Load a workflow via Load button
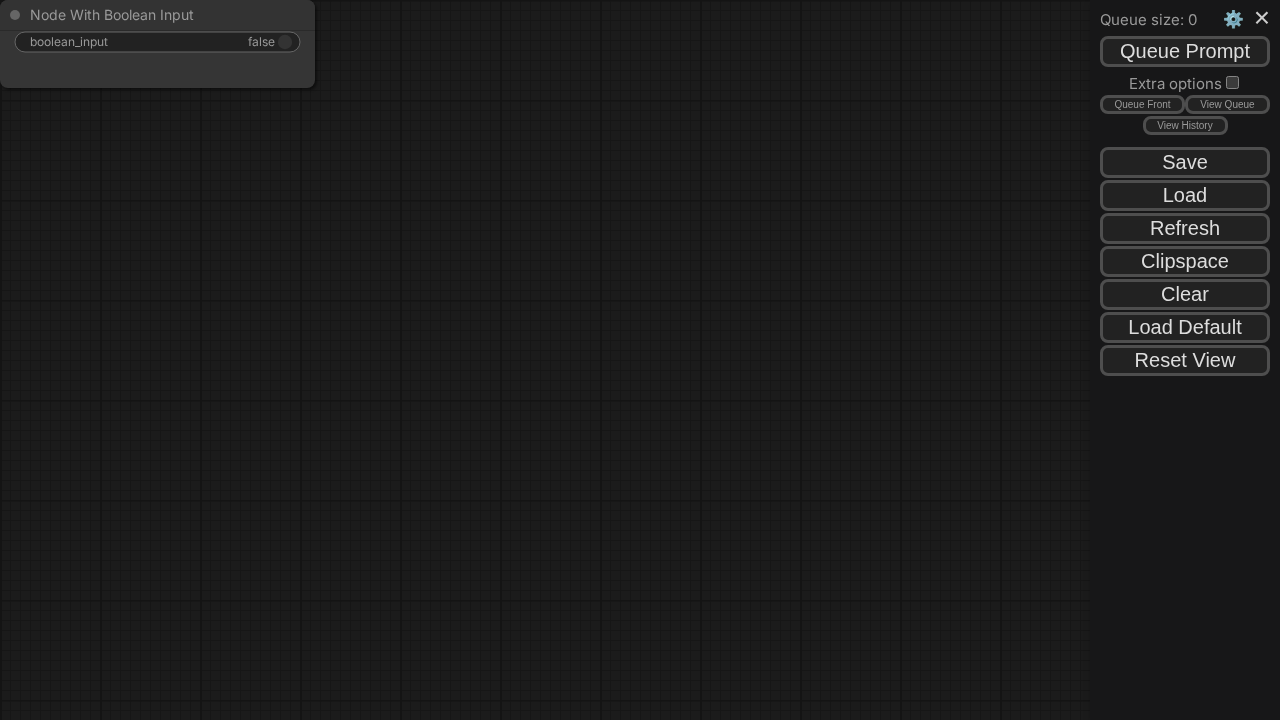The image size is (1280, 720). [1185, 195]
